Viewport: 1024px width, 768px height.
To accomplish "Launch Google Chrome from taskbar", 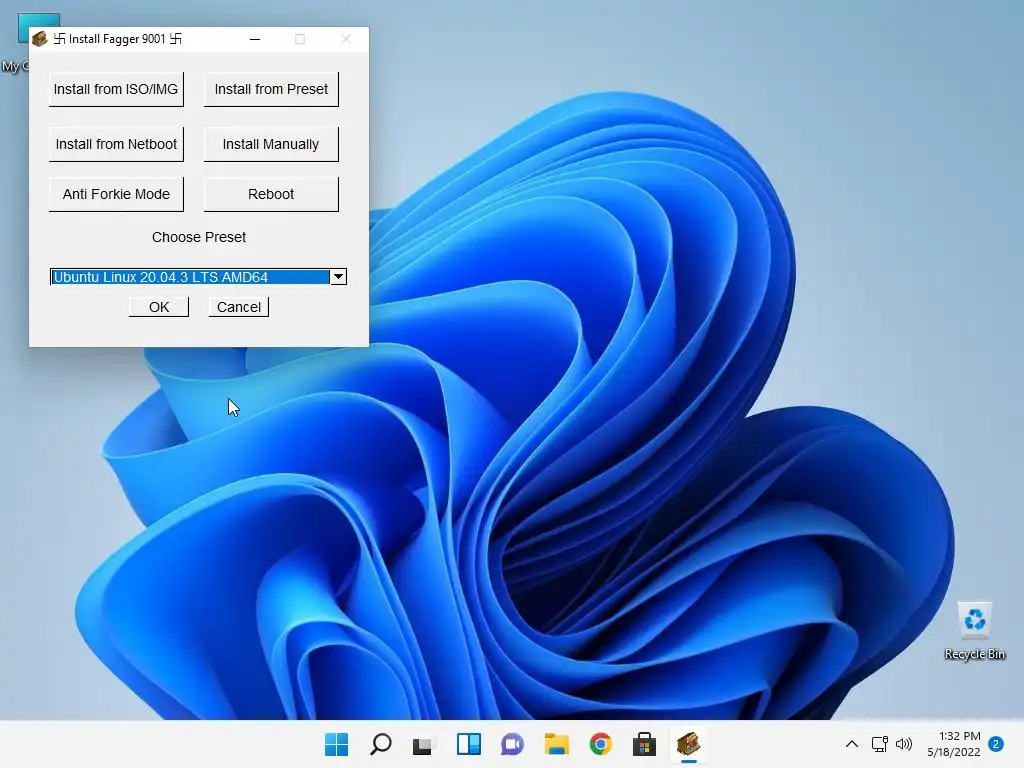I will click(x=600, y=744).
